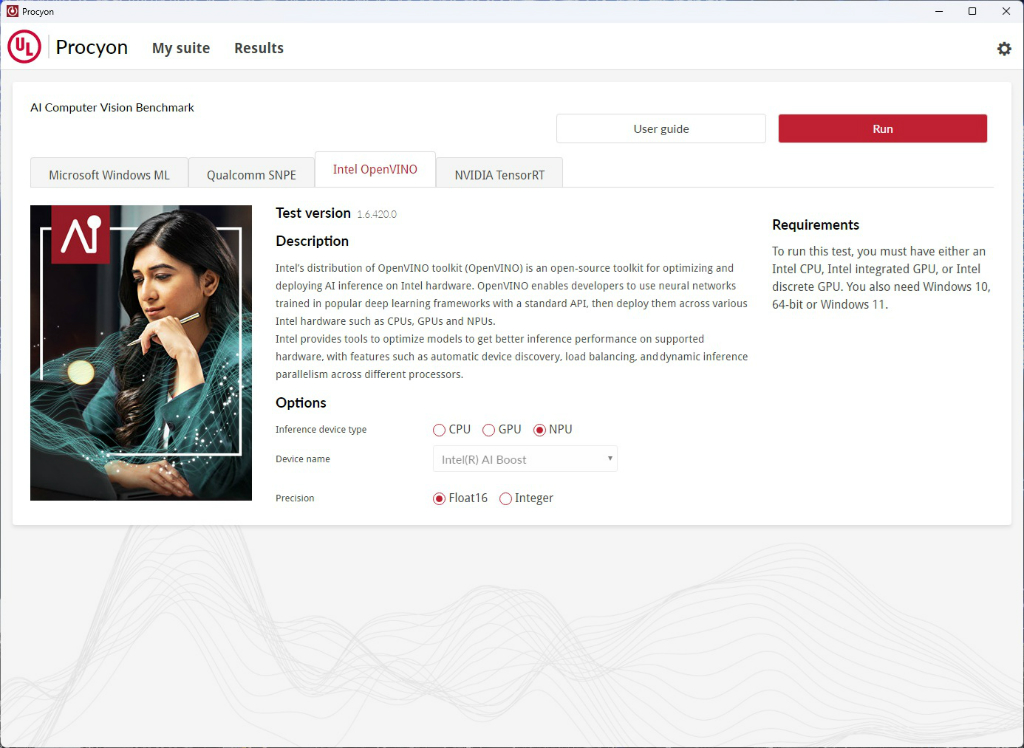Select the Intel OpenVINO tab

click(375, 169)
